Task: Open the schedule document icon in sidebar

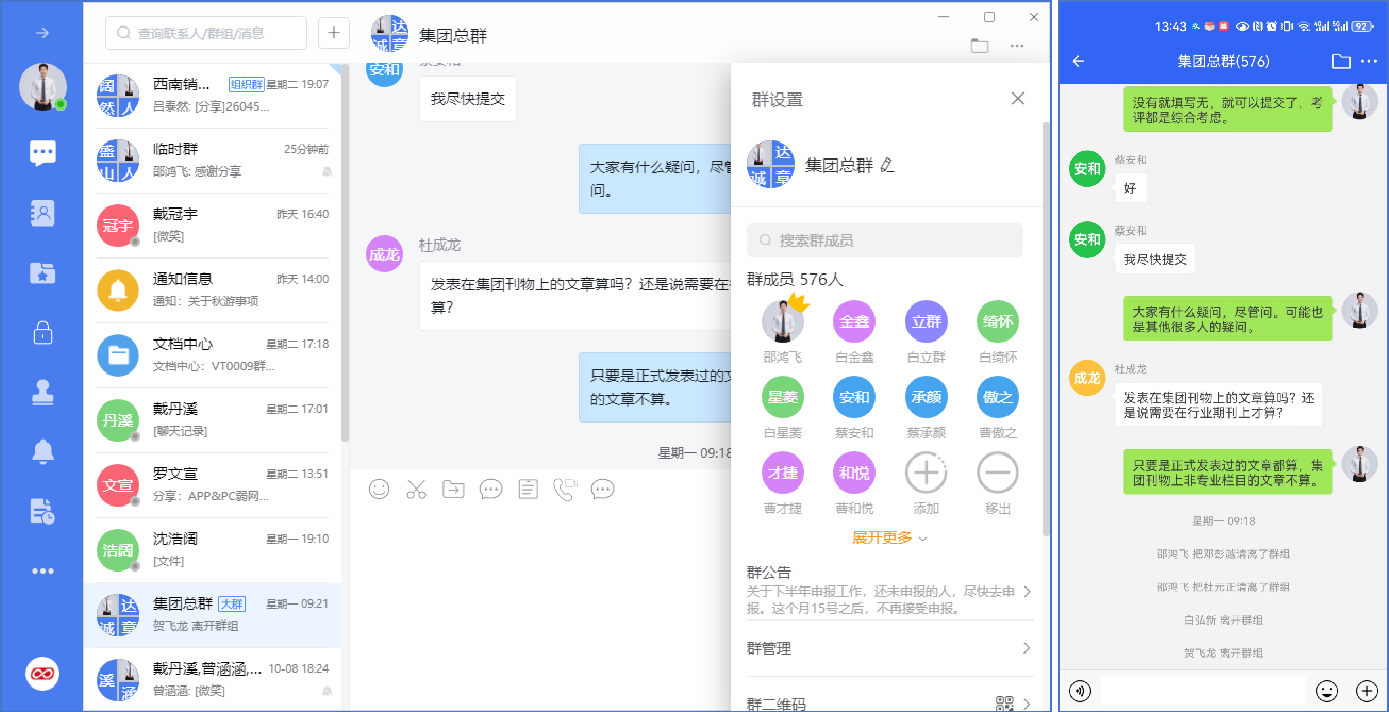Action: point(42,512)
